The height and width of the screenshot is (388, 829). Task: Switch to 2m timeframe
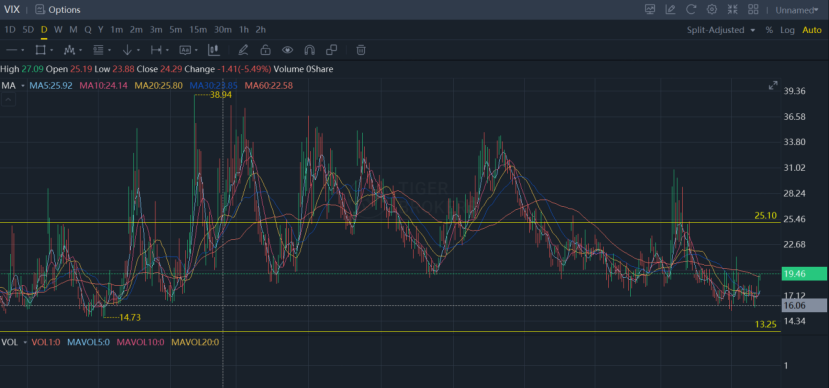point(136,30)
